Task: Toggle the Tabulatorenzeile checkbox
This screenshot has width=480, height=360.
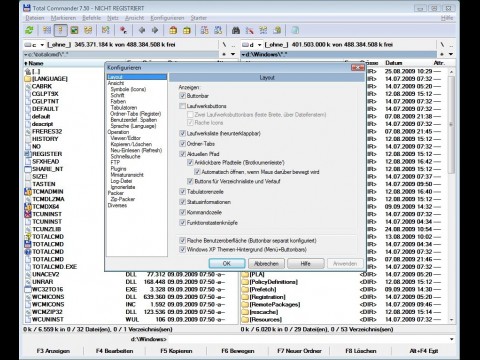Action: tap(182, 192)
